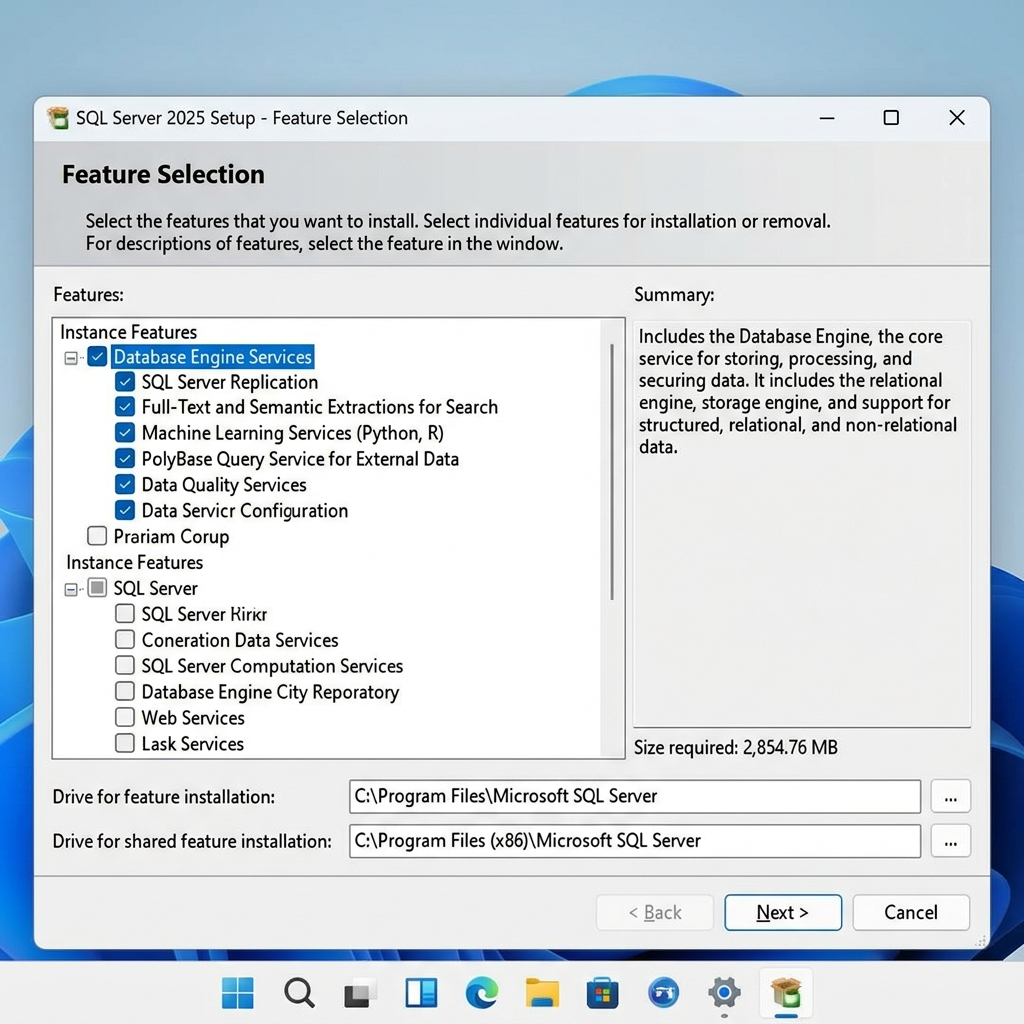Click the disabled < Back button
This screenshot has height=1024, width=1024.
point(654,912)
